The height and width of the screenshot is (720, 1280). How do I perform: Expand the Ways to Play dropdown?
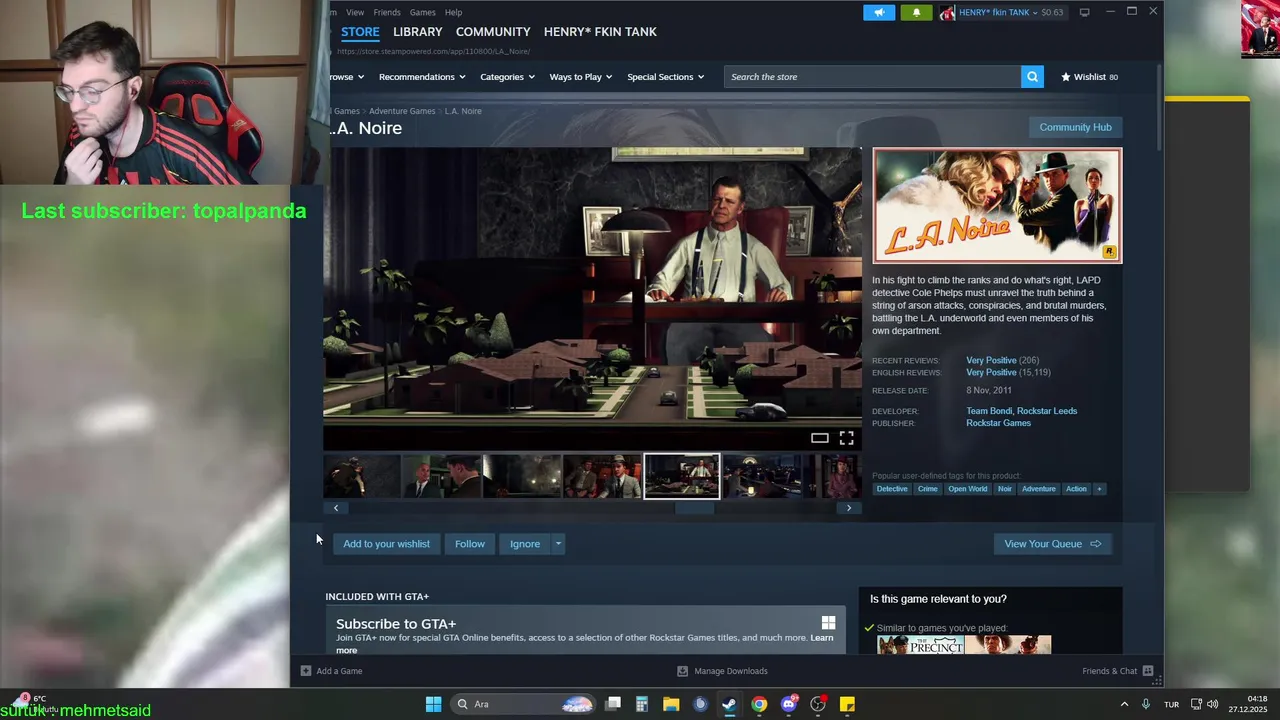581,77
